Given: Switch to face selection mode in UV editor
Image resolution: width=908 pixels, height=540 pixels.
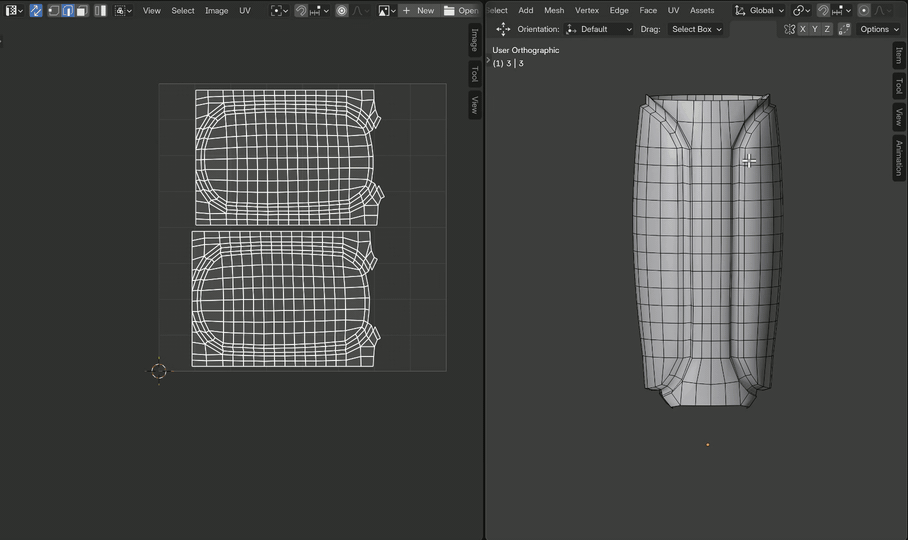Looking at the screenshot, I should (82, 10).
